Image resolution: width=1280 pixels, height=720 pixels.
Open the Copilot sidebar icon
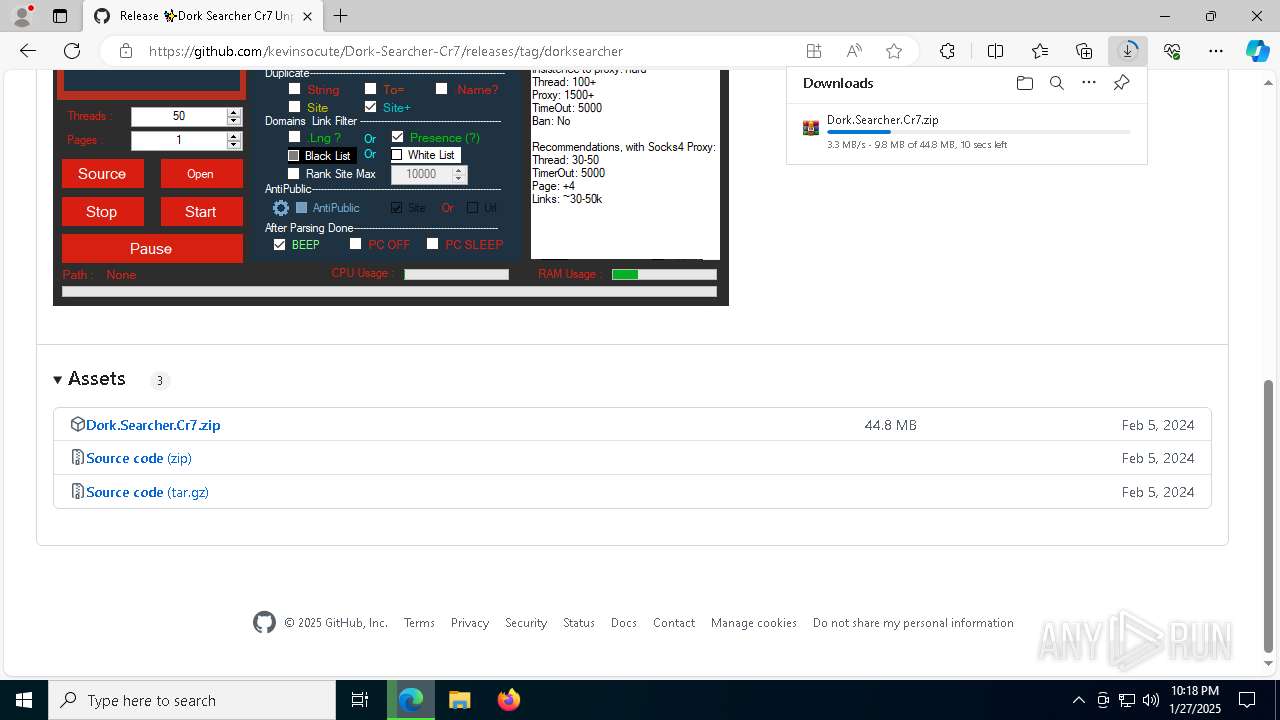coord(1258,51)
